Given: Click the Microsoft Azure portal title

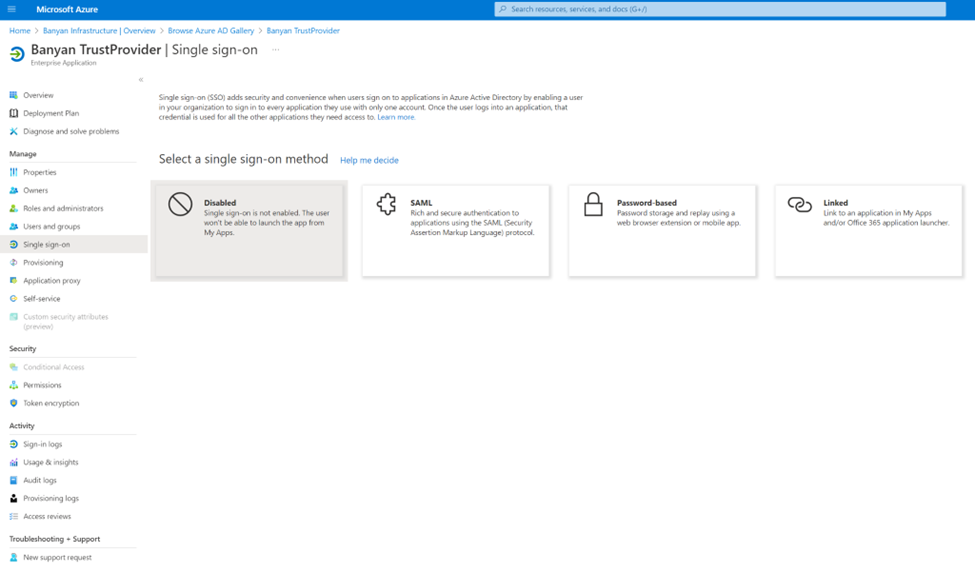Looking at the screenshot, I should pyautogui.click(x=67, y=9).
